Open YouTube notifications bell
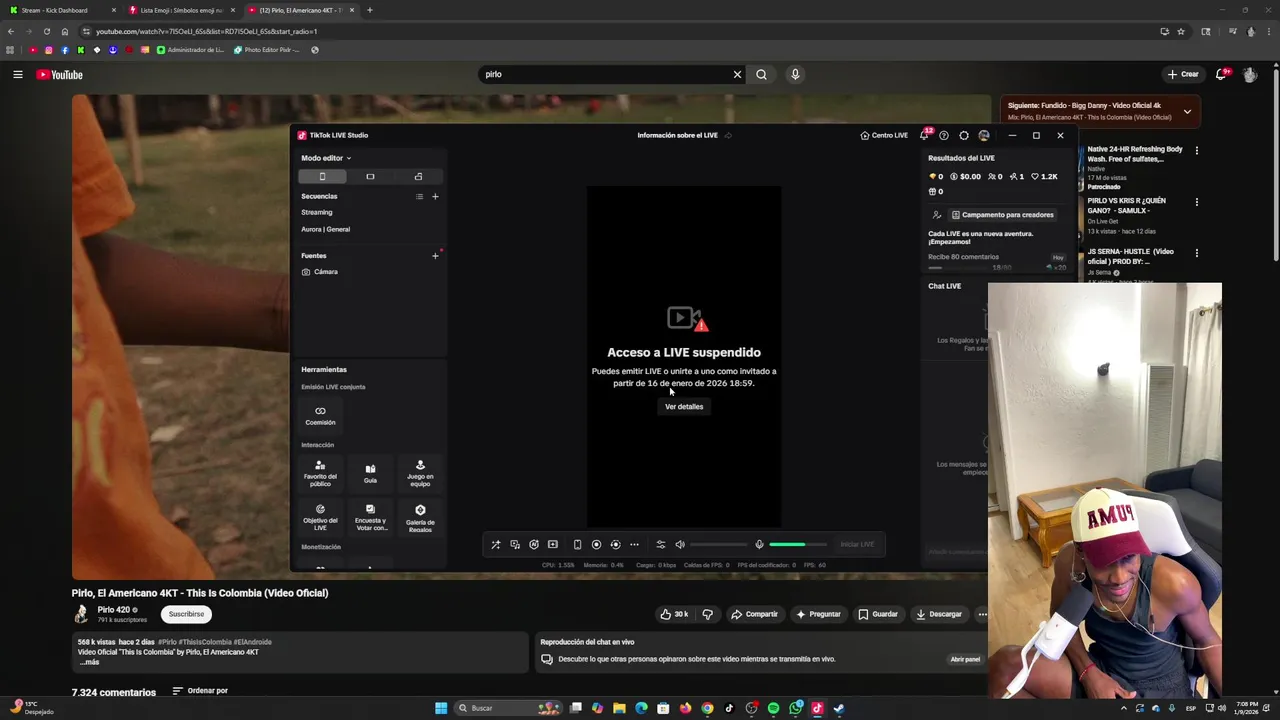Screen dimensions: 1280x720 click(1222, 74)
